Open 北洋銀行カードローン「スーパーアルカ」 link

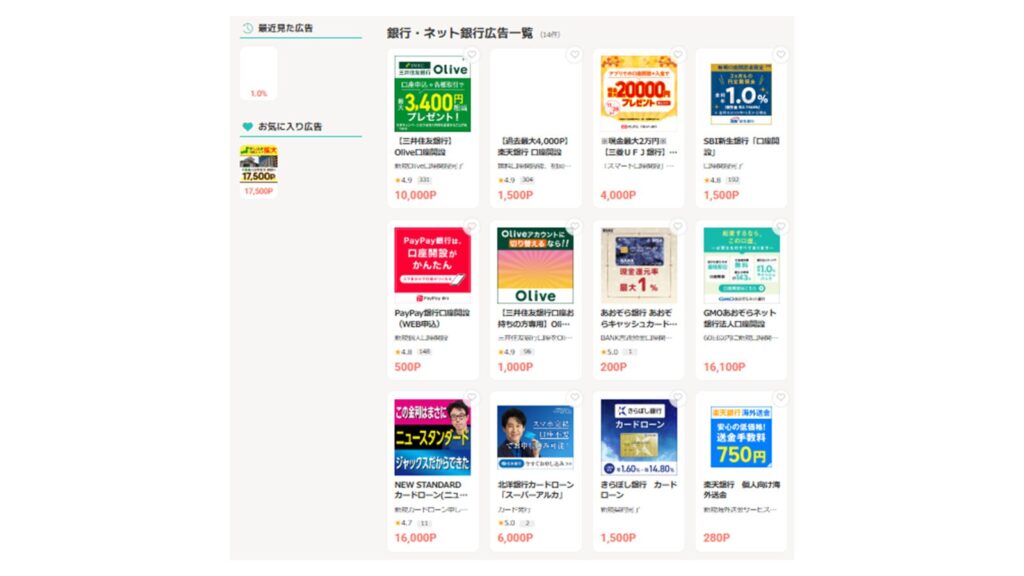pos(536,490)
